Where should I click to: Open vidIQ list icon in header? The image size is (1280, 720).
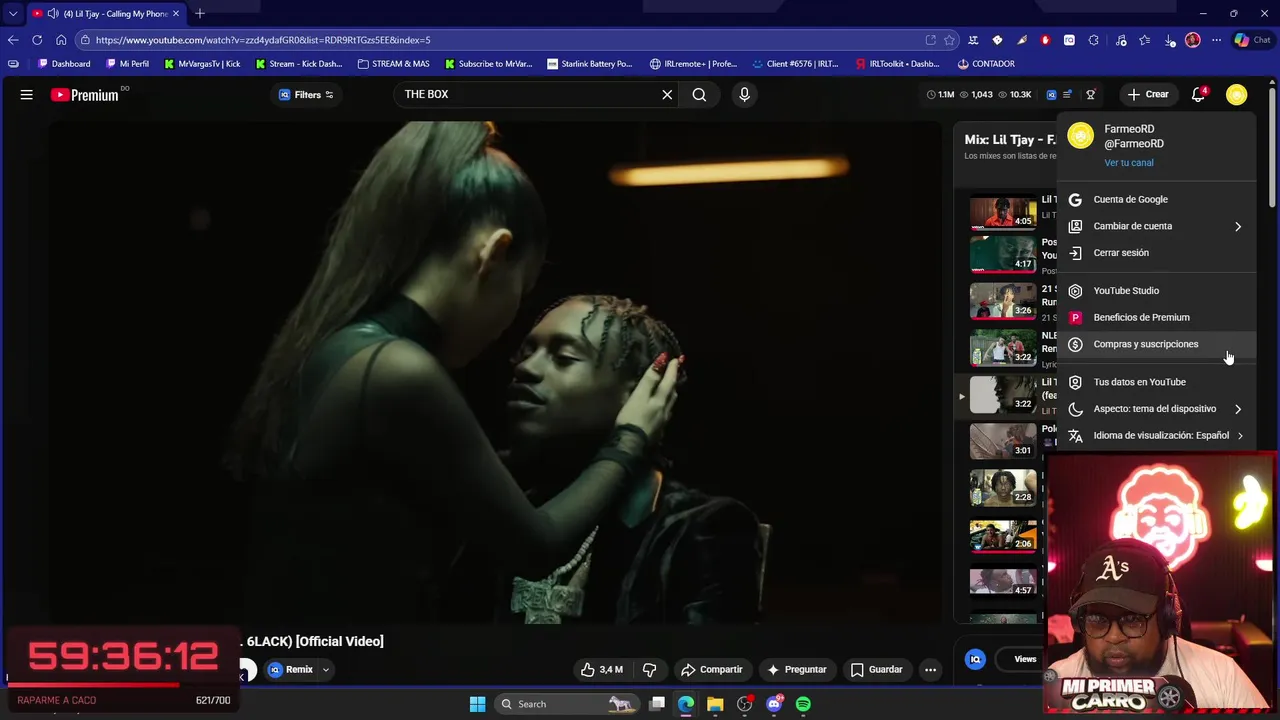click(x=1067, y=95)
